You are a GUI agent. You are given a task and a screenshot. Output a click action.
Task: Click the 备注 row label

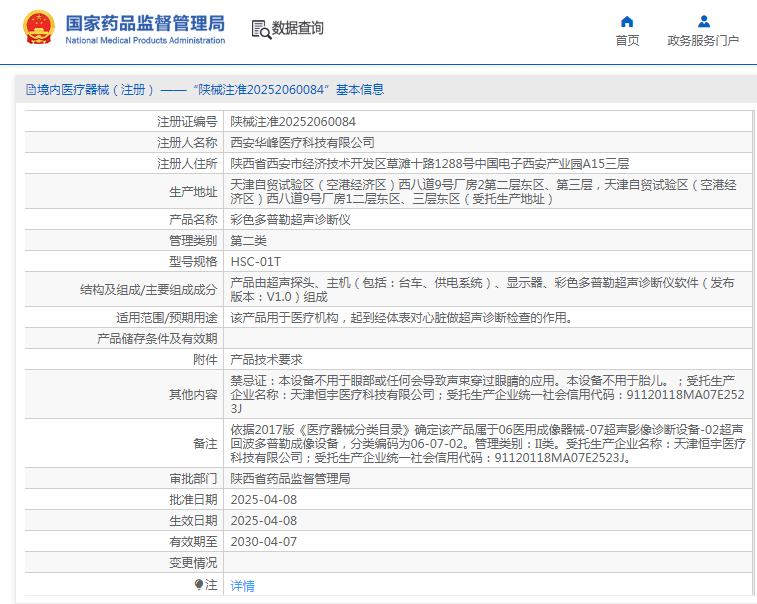click(205, 444)
